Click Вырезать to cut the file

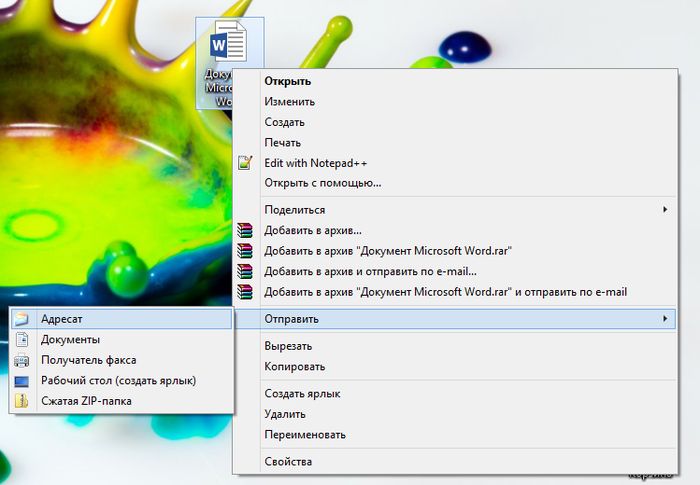288,346
